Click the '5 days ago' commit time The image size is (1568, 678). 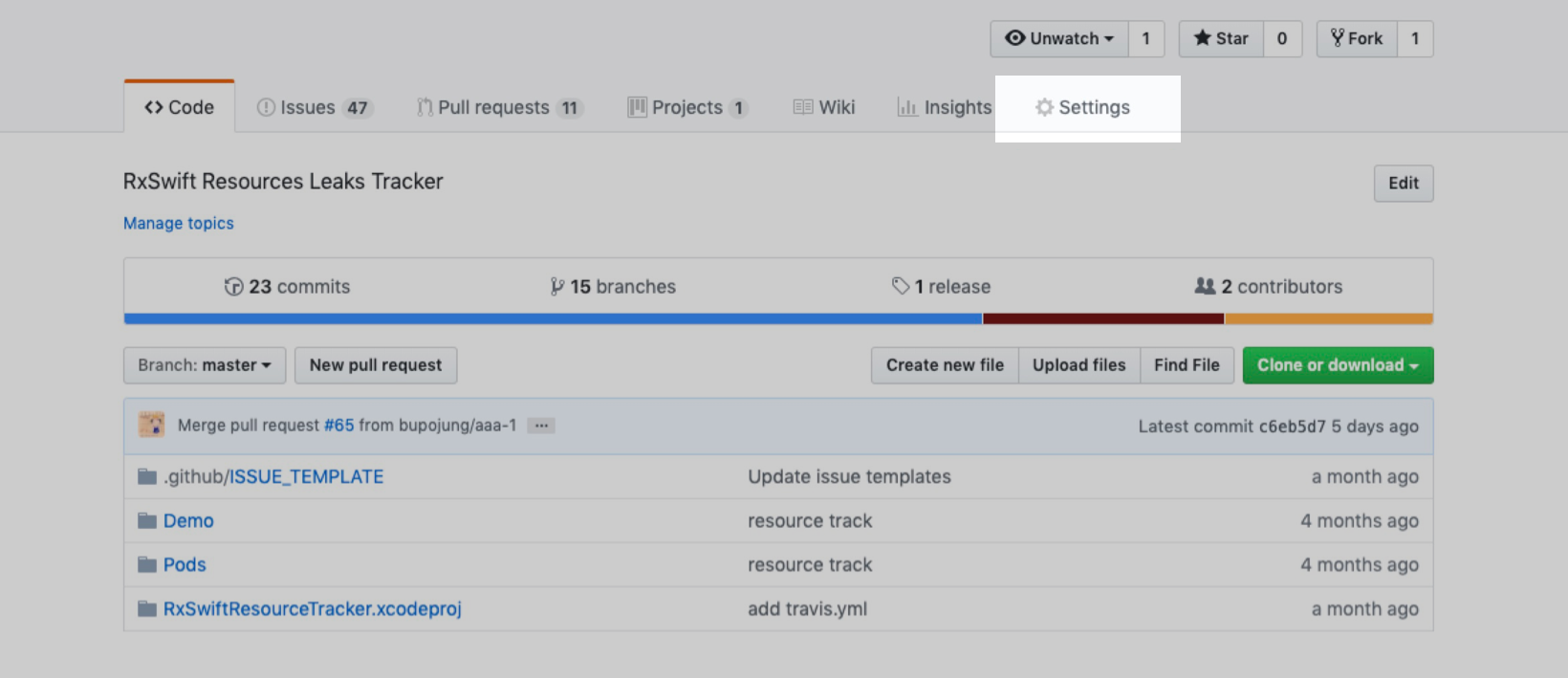tap(1375, 426)
